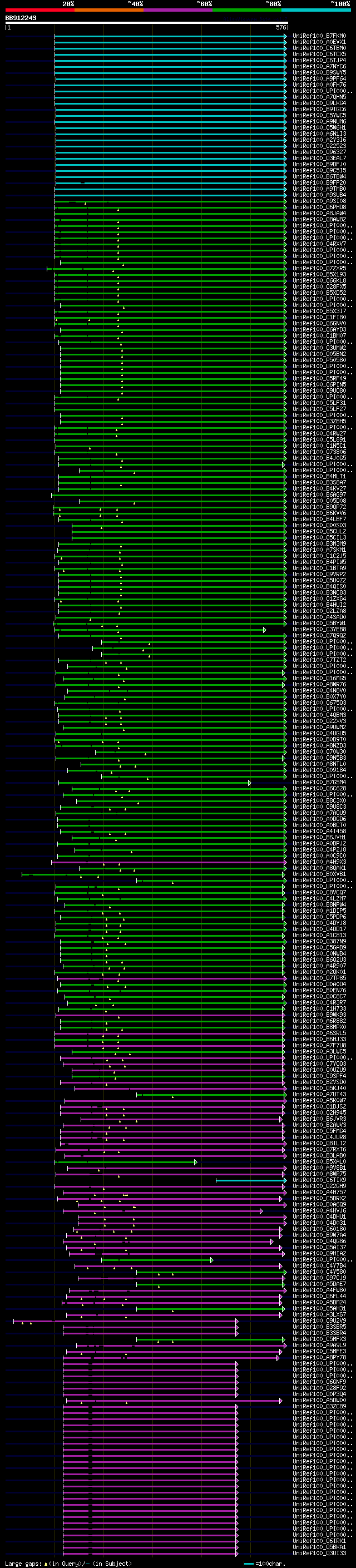Click the UniRef100_B7G5M4 label

319,783
